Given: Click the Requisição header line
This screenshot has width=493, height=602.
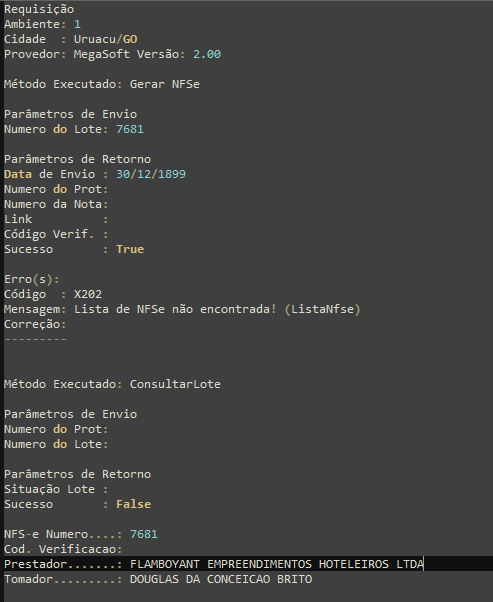Looking at the screenshot, I should point(39,9).
